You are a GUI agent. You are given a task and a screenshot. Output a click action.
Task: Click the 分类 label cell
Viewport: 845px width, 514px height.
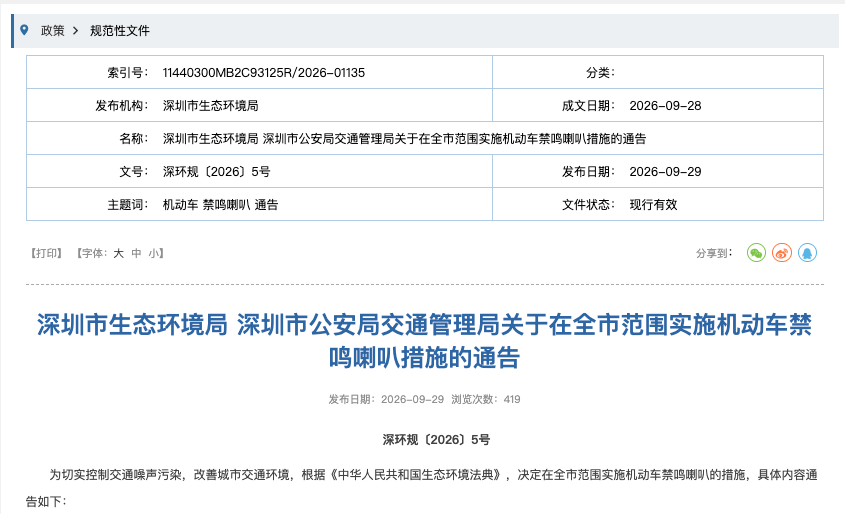pos(600,73)
